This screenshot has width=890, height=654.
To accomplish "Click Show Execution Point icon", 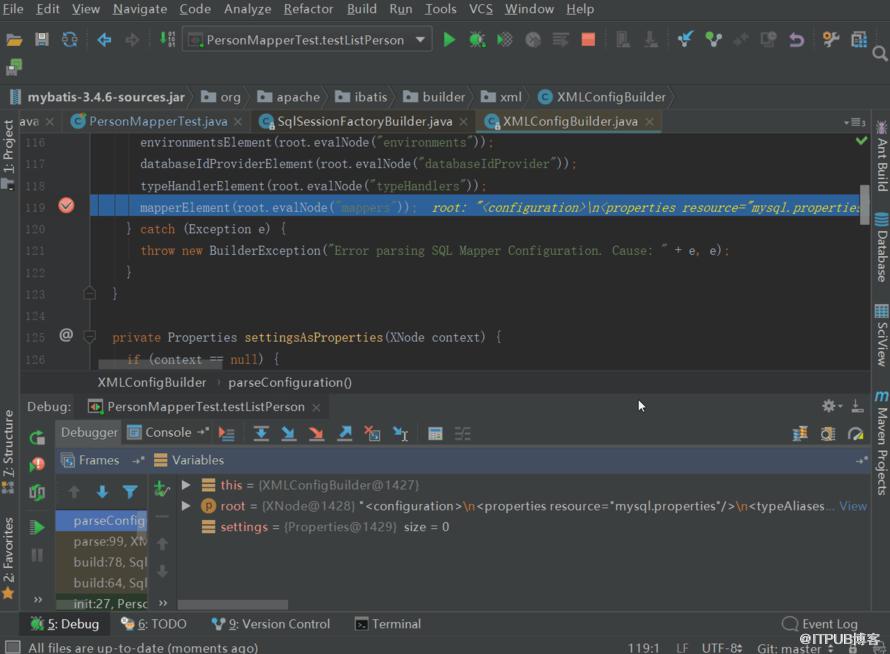I will pos(226,434).
